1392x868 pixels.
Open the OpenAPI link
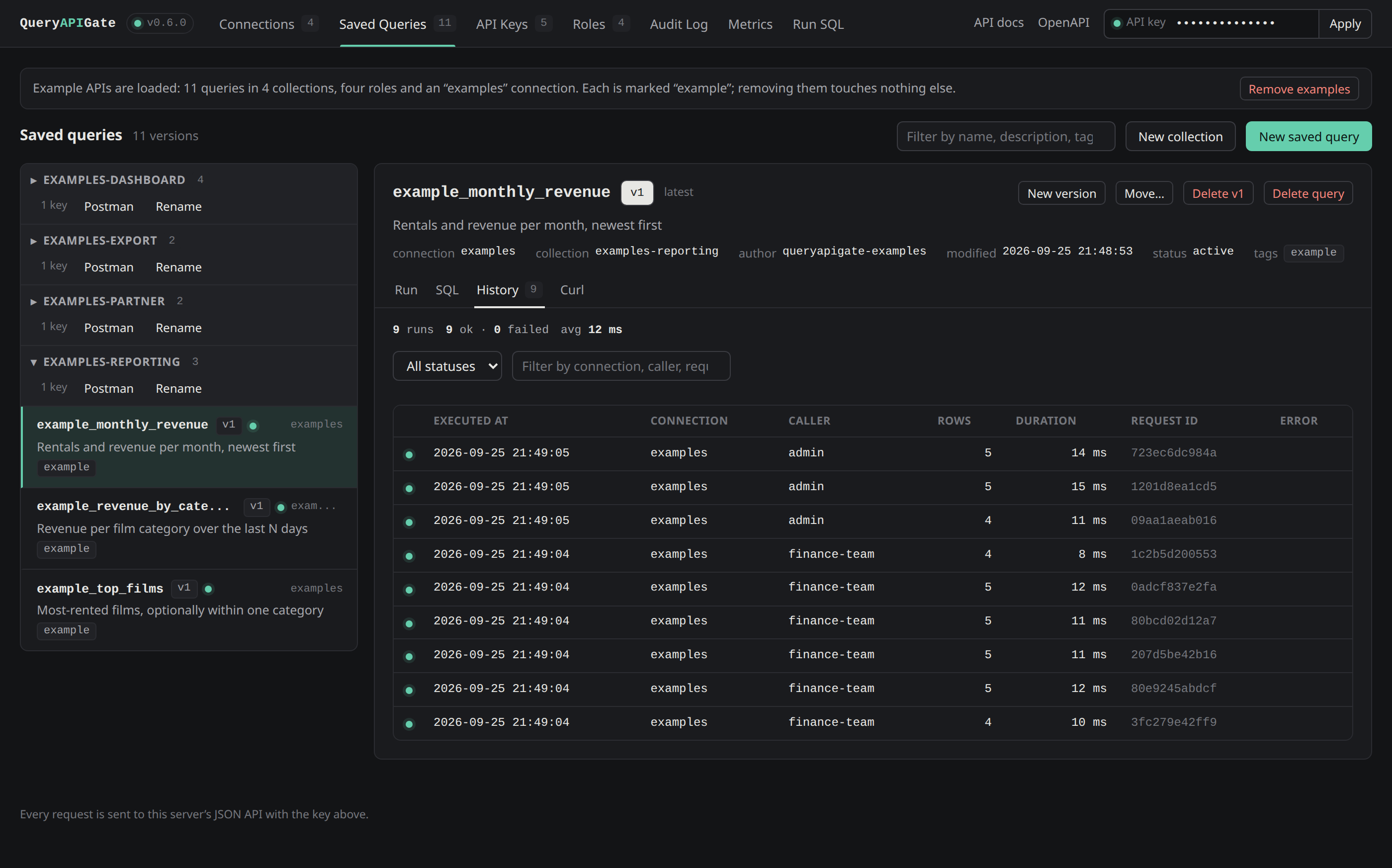1063,22
